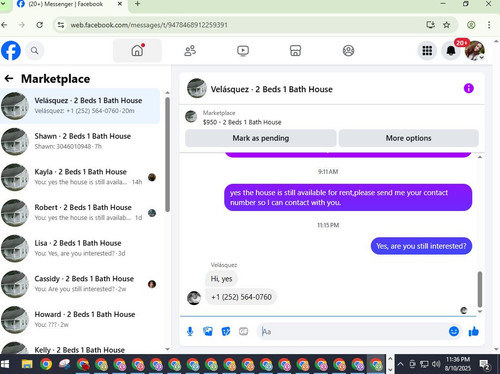This screenshot has height=374, width=500.
Task: Click the back arrow beside Marketplace
Action: point(9,79)
